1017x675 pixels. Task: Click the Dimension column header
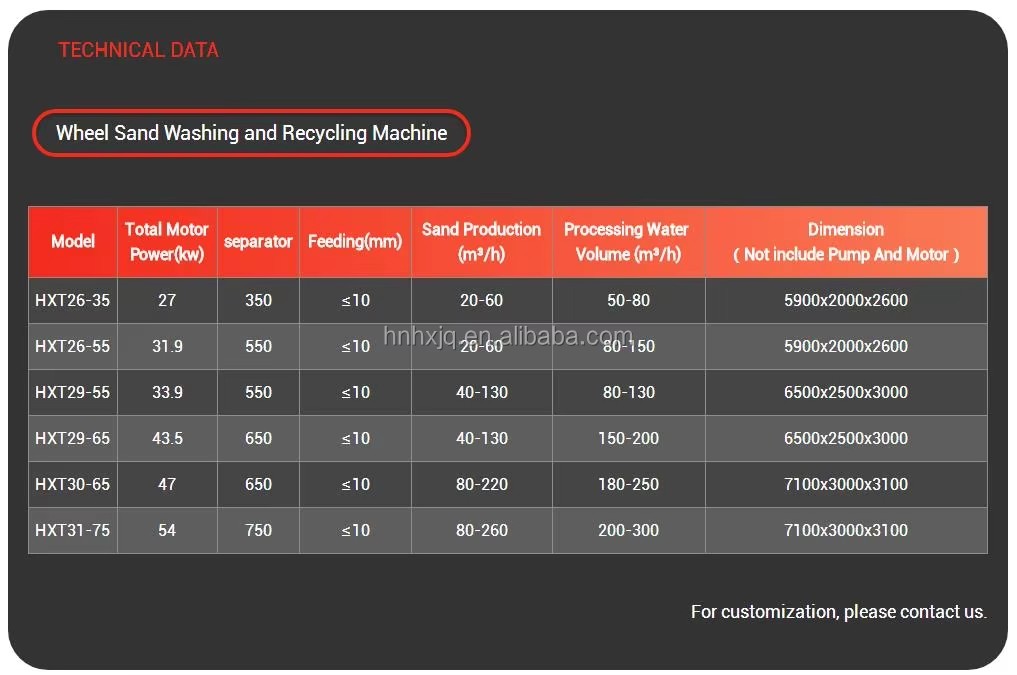coord(846,241)
